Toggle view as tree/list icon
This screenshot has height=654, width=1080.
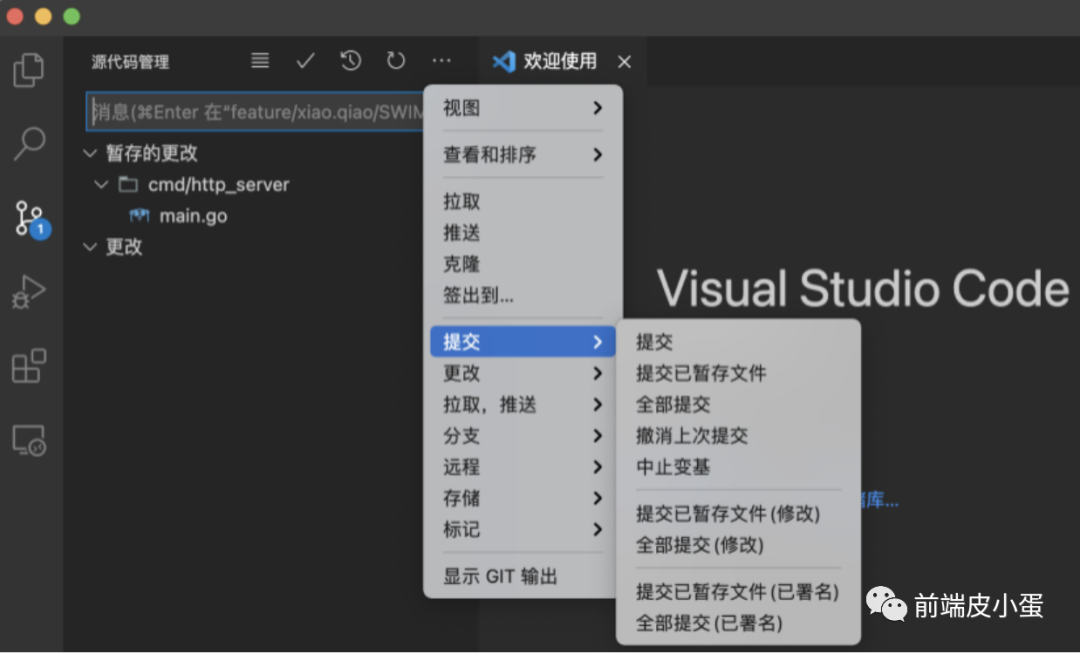260,61
